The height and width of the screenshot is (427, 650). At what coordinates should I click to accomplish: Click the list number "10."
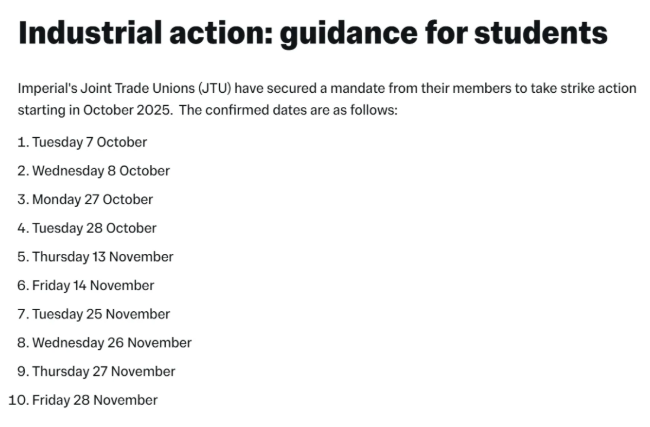18,400
